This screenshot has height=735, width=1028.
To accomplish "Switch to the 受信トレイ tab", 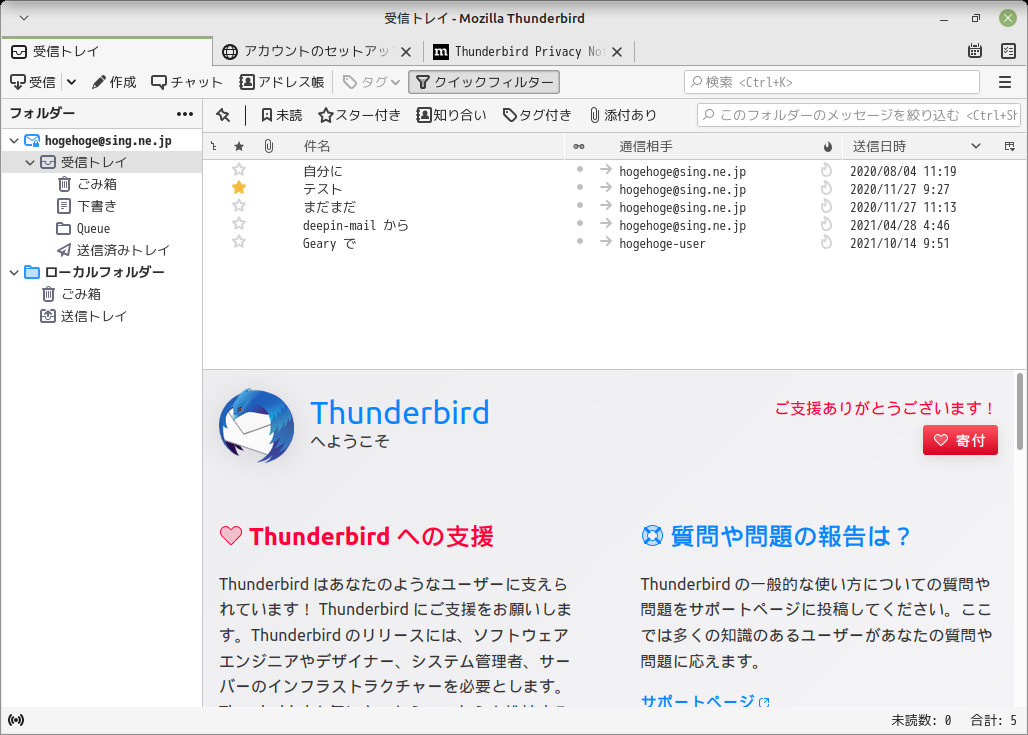I will (x=107, y=51).
